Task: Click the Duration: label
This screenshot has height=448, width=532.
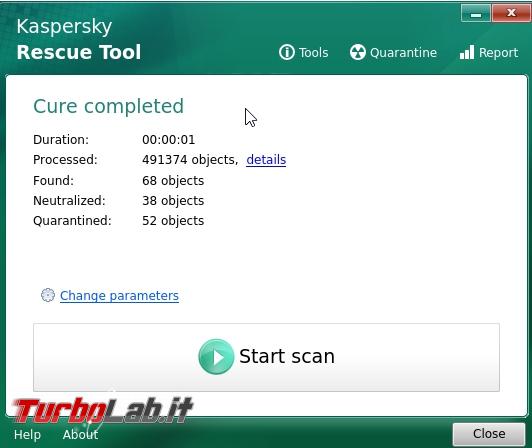Action: click(61, 140)
